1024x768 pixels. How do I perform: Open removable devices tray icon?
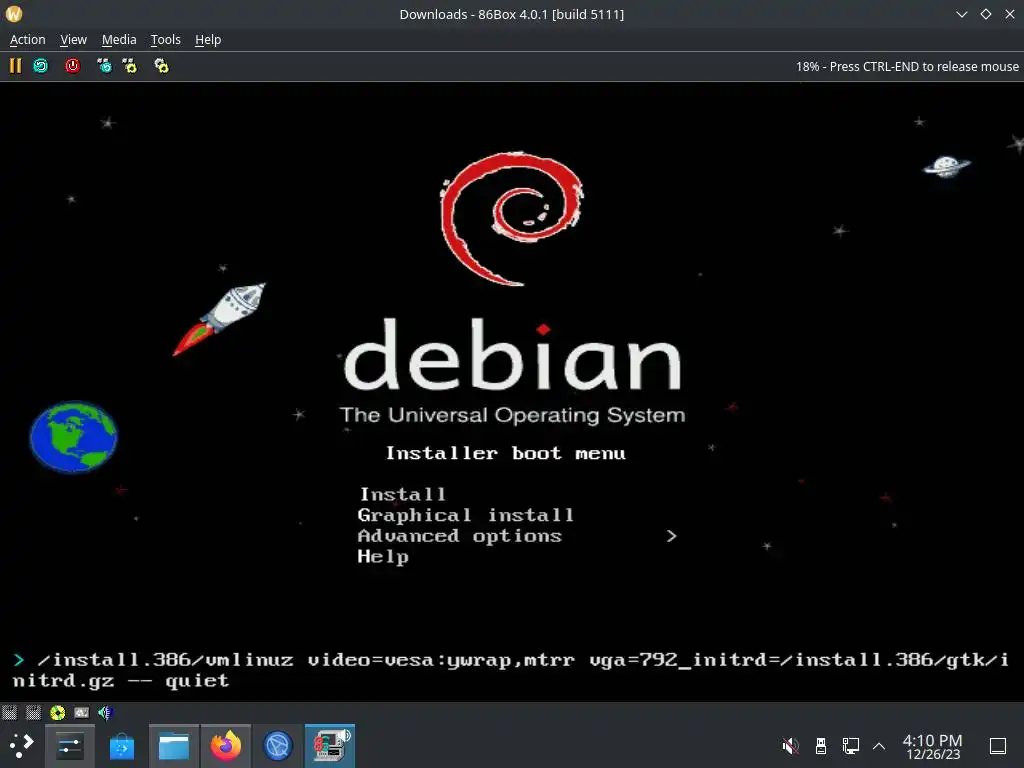pos(821,746)
